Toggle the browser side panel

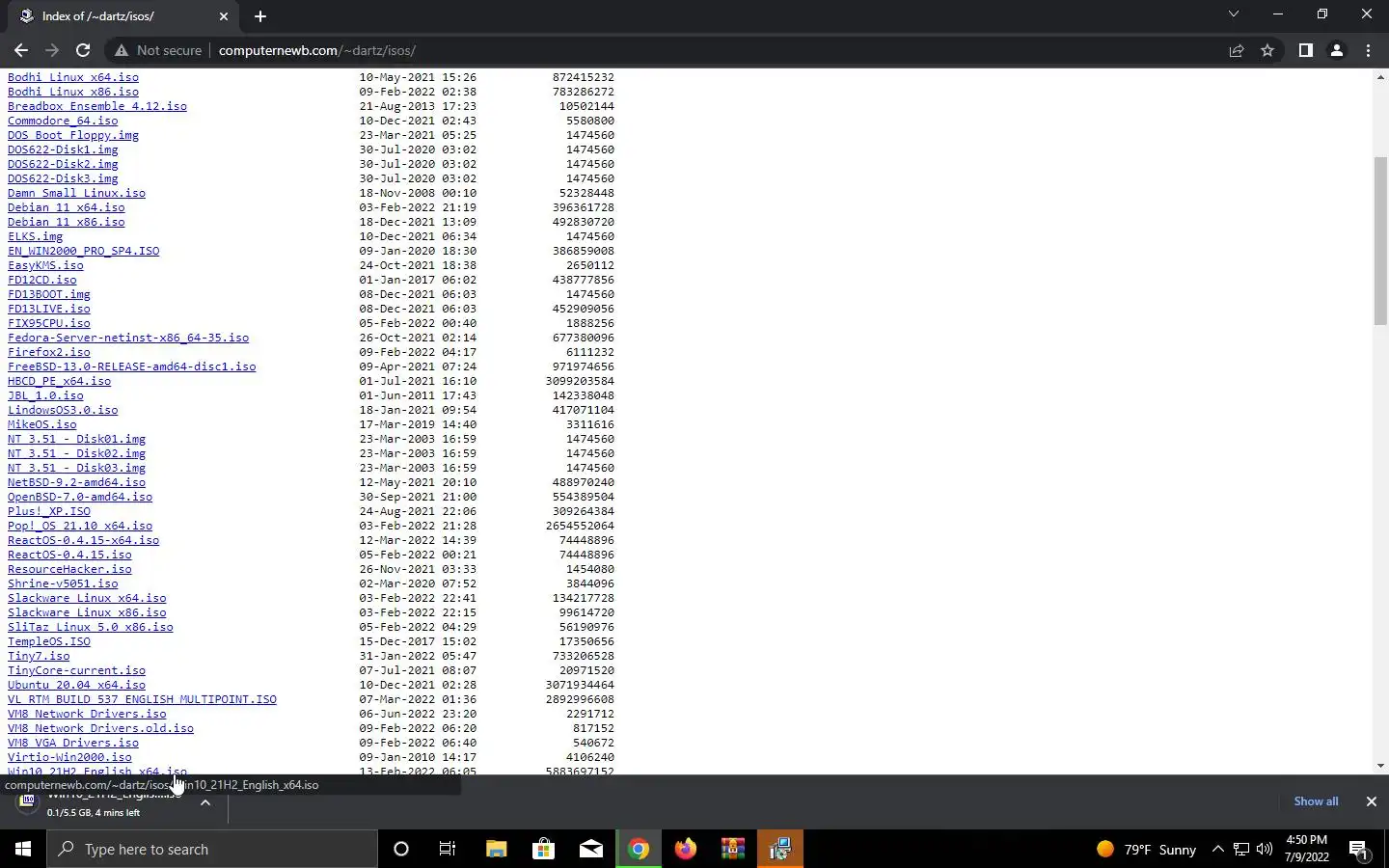[1305, 50]
